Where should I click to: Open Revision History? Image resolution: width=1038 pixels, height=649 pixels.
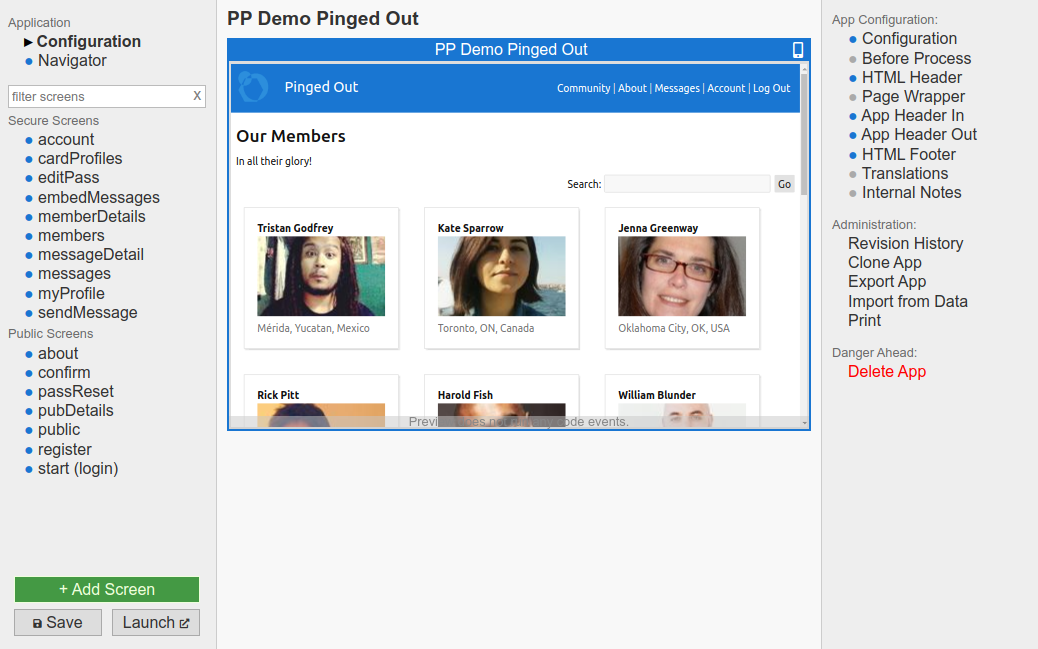905,244
